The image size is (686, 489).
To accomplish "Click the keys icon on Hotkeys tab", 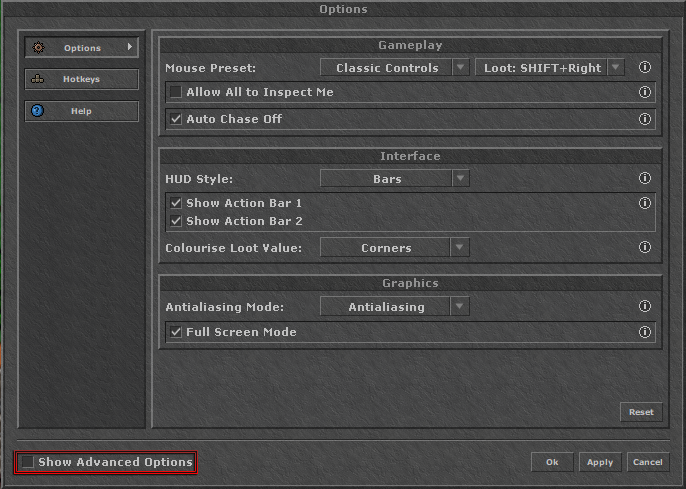I will [38, 79].
